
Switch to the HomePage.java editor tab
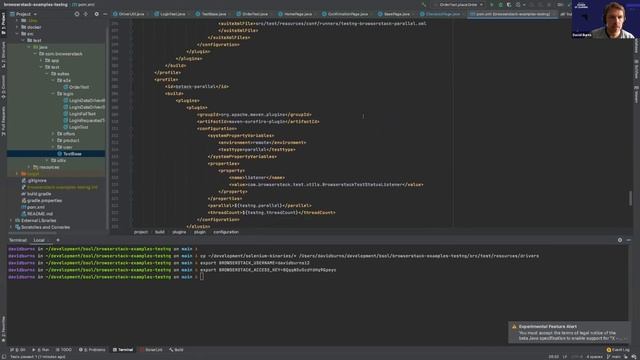pos(296,14)
